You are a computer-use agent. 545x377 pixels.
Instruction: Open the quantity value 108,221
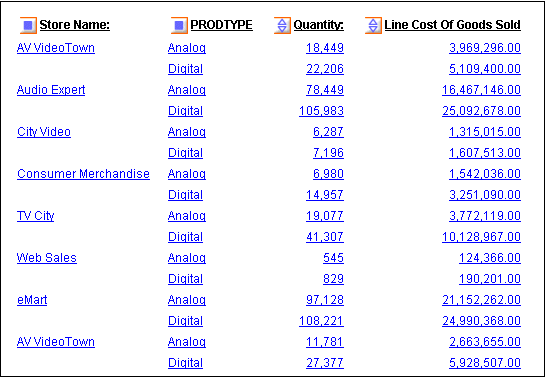(x=322, y=321)
